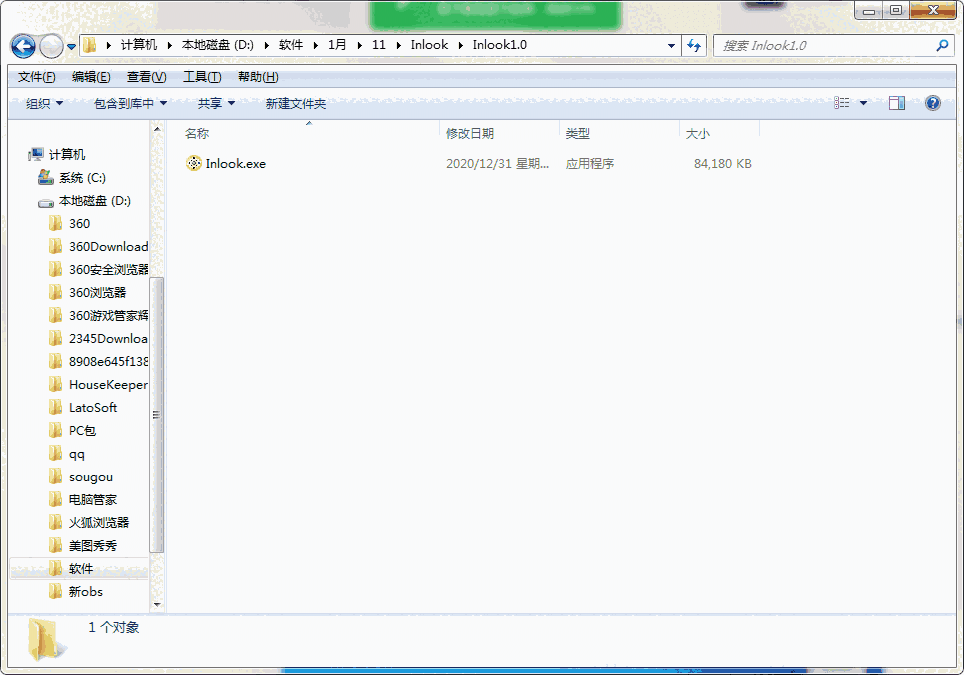Click the 搜索 Inlook1.0 search field
Viewport: 964px width, 675px height.
tap(822, 46)
